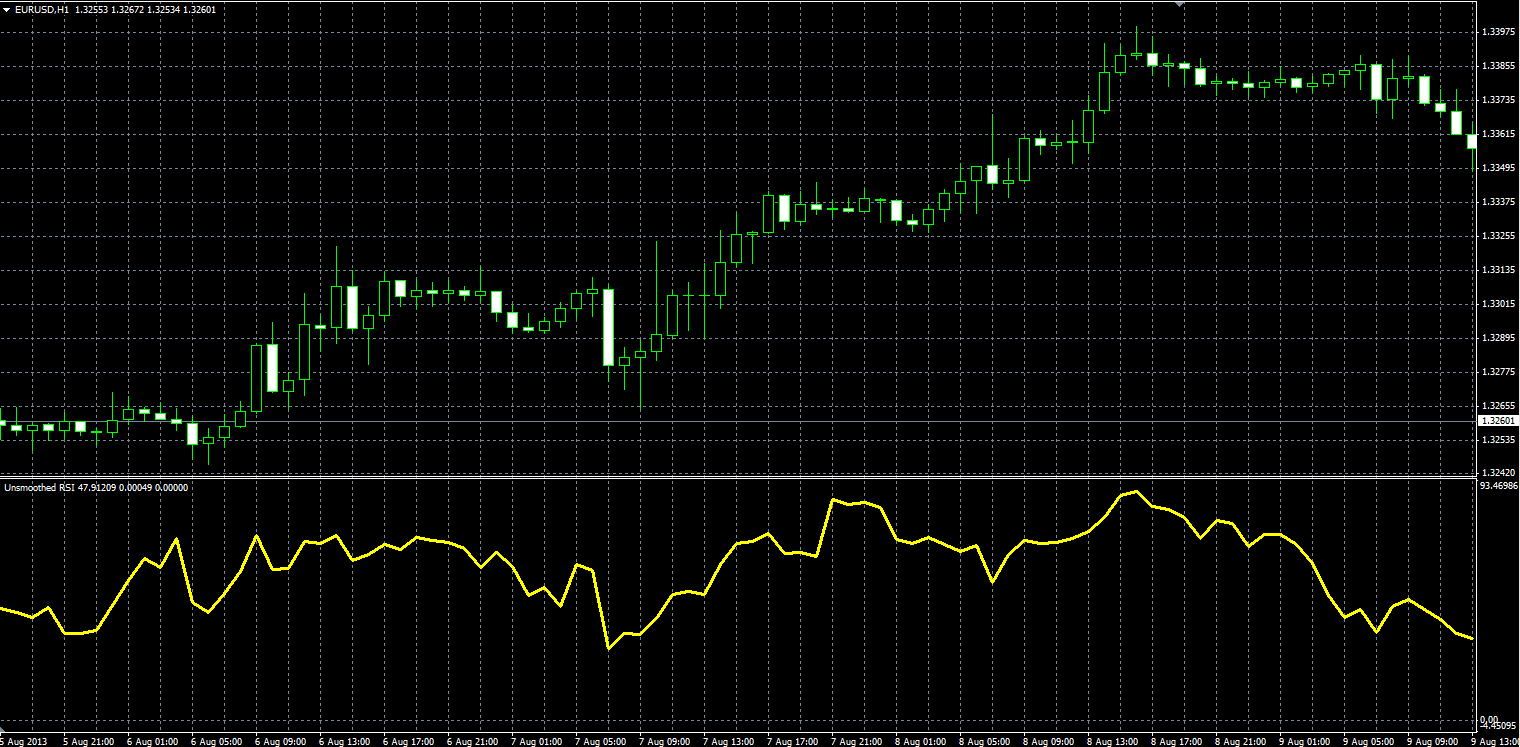Click the 5 Aug 21:00 time label

(x=87, y=741)
